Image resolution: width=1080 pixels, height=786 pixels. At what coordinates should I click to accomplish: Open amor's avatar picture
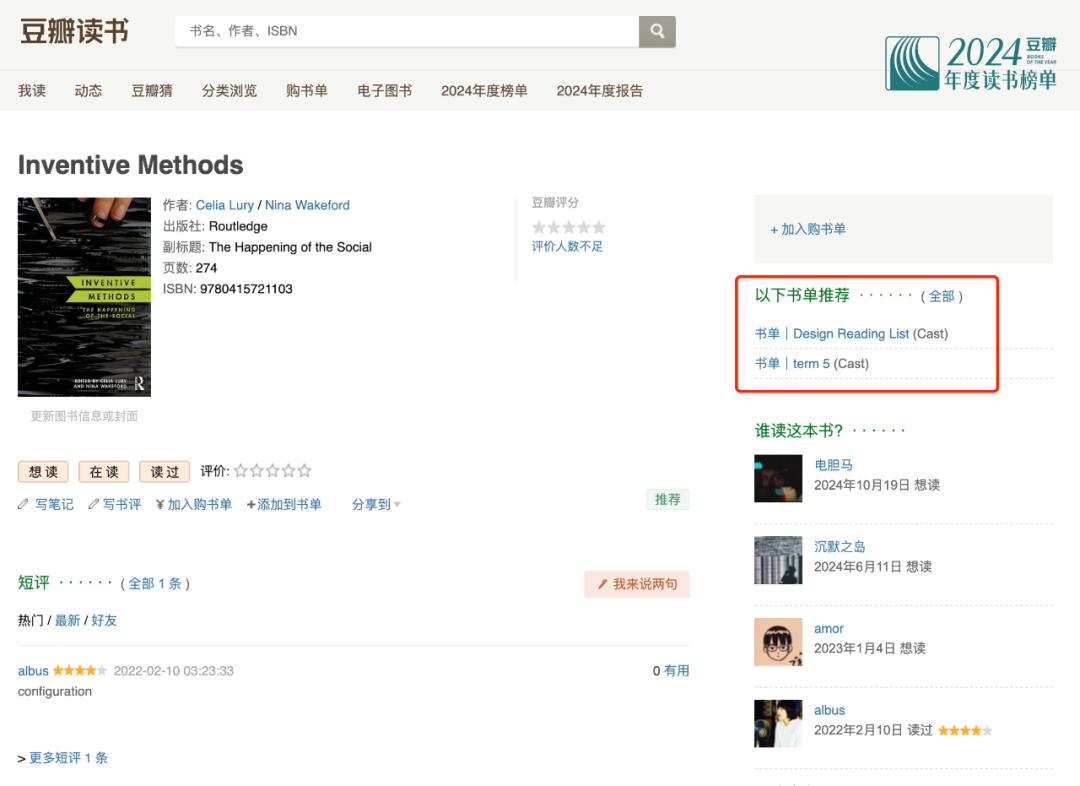point(778,642)
